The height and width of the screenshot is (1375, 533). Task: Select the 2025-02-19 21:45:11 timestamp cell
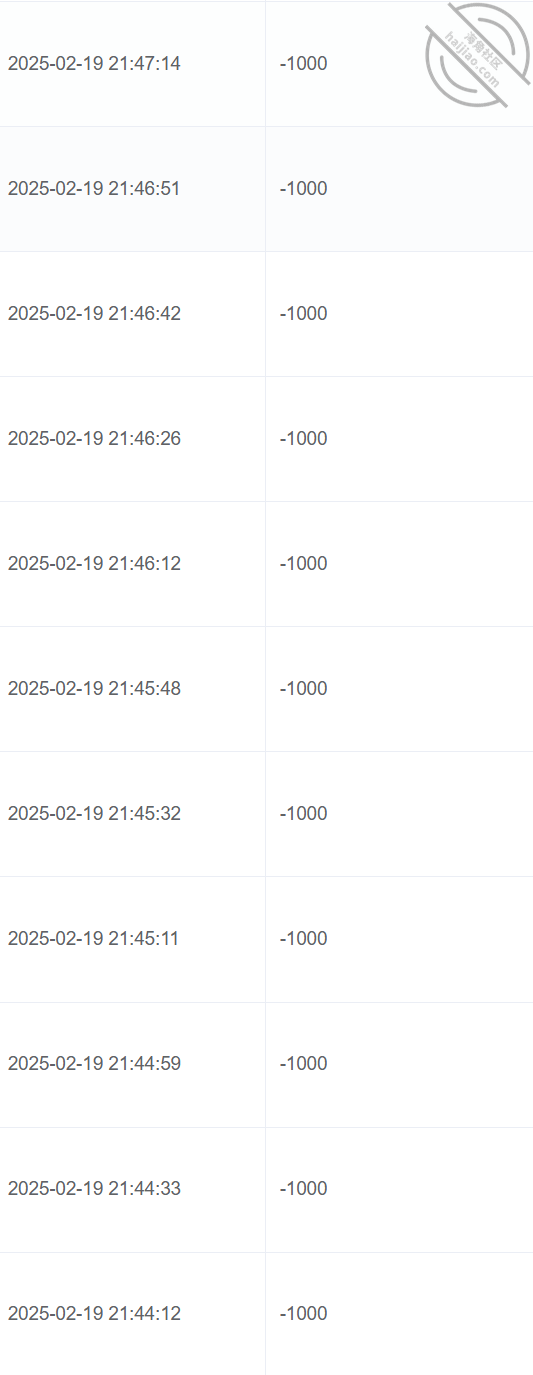tap(94, 939)
